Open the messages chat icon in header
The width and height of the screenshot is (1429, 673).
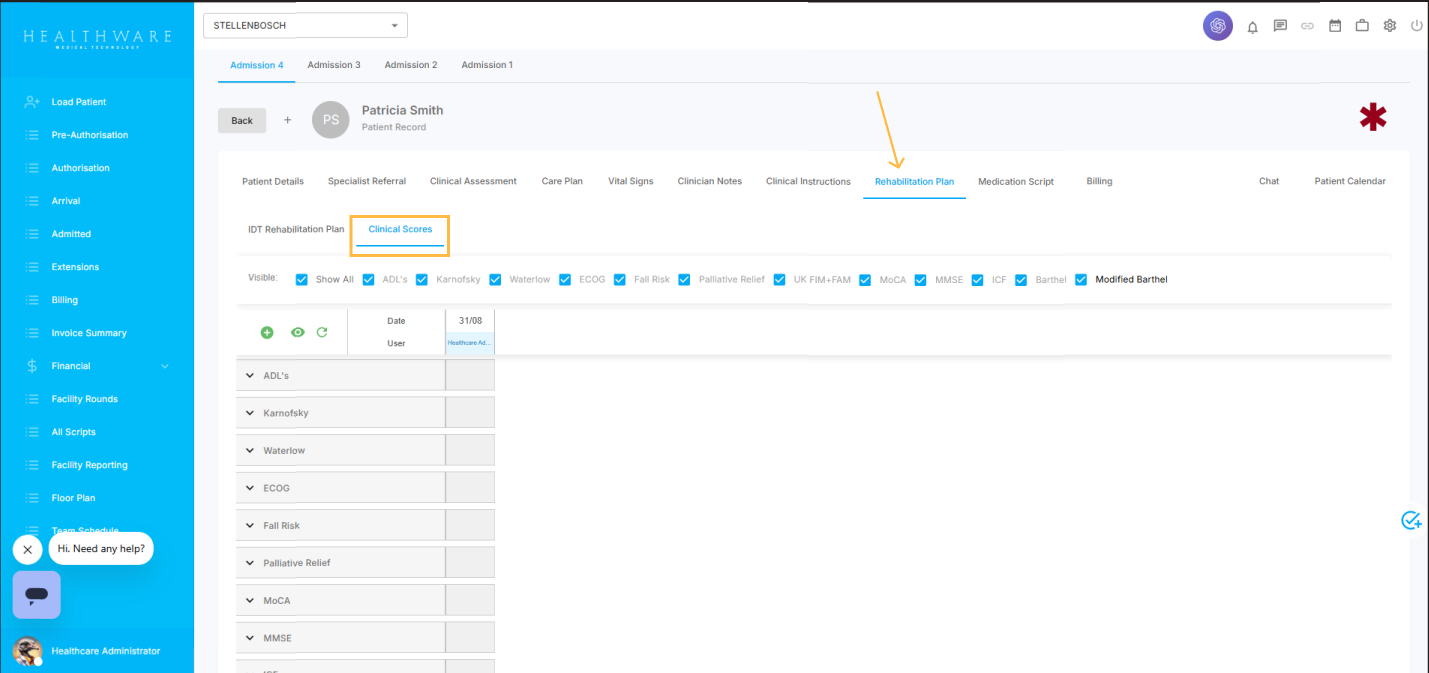point(1280,26)
